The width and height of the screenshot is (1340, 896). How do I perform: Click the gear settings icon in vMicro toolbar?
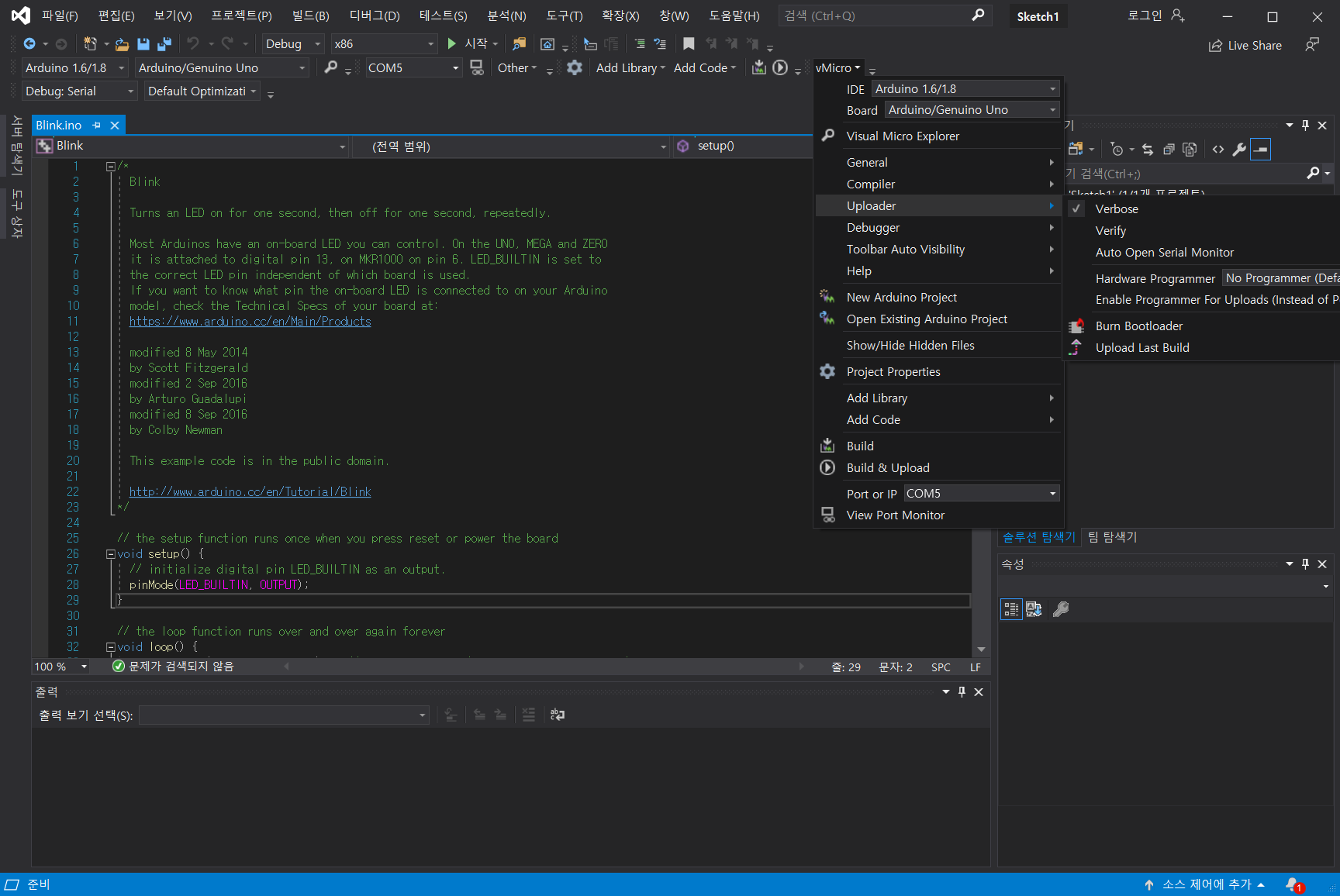(575, 67)
